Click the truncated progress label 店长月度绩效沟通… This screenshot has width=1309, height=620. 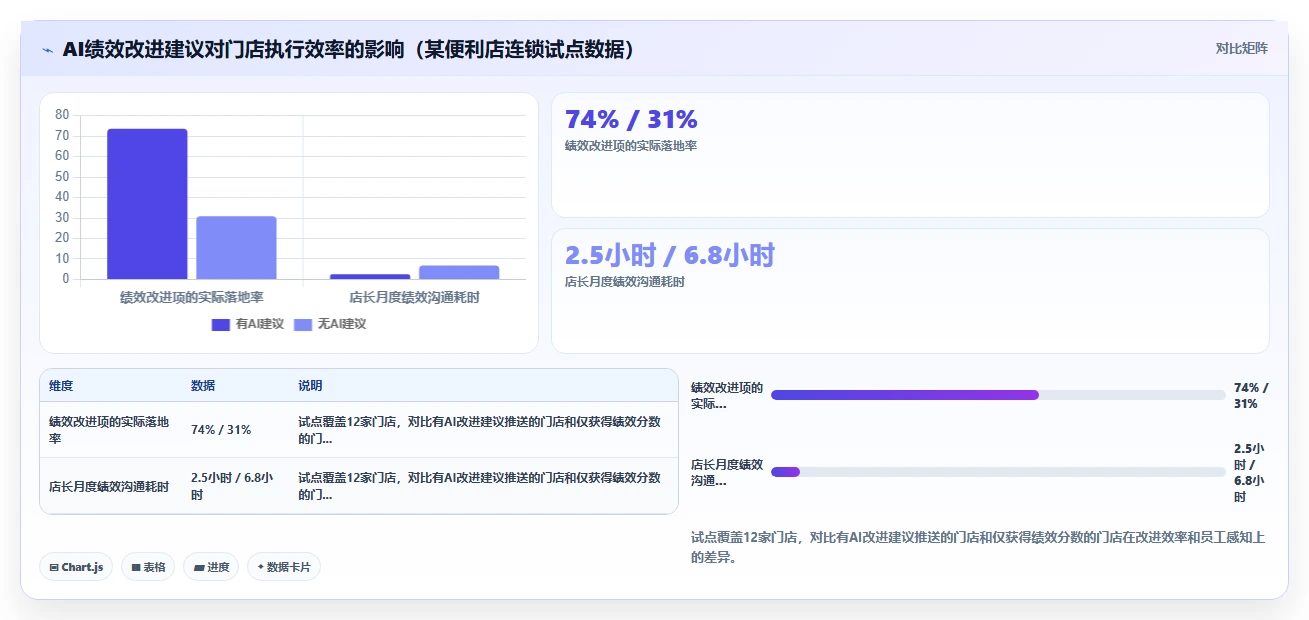coord(727,473)
